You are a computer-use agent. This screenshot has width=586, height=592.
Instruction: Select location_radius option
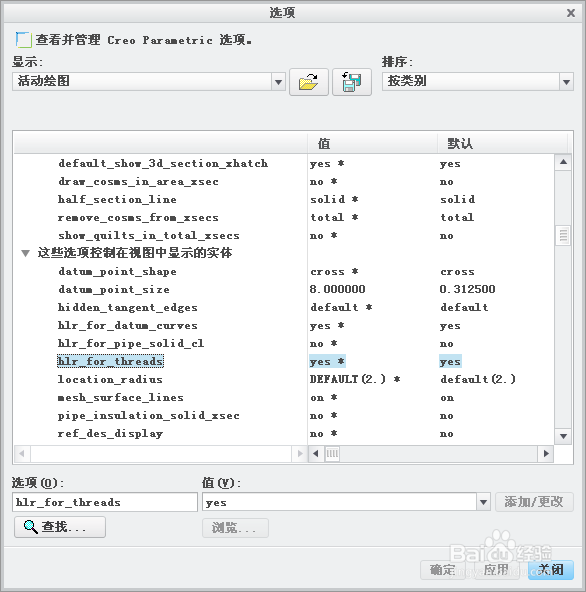(x=110, y=379)
